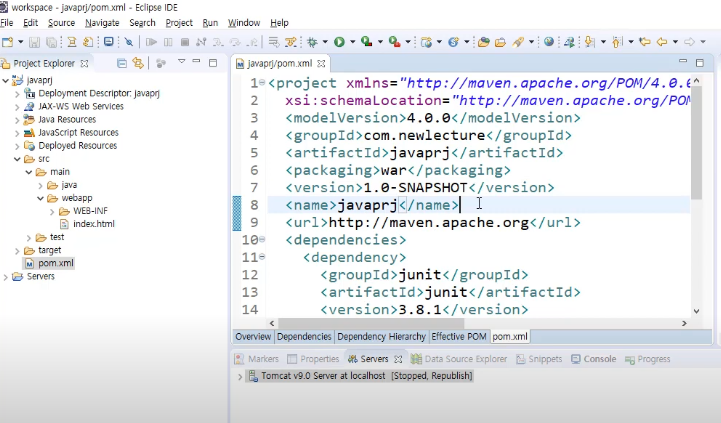Click the editor scroll down arrow
This screenshot has width=721, height=423.
click(696, 311)
